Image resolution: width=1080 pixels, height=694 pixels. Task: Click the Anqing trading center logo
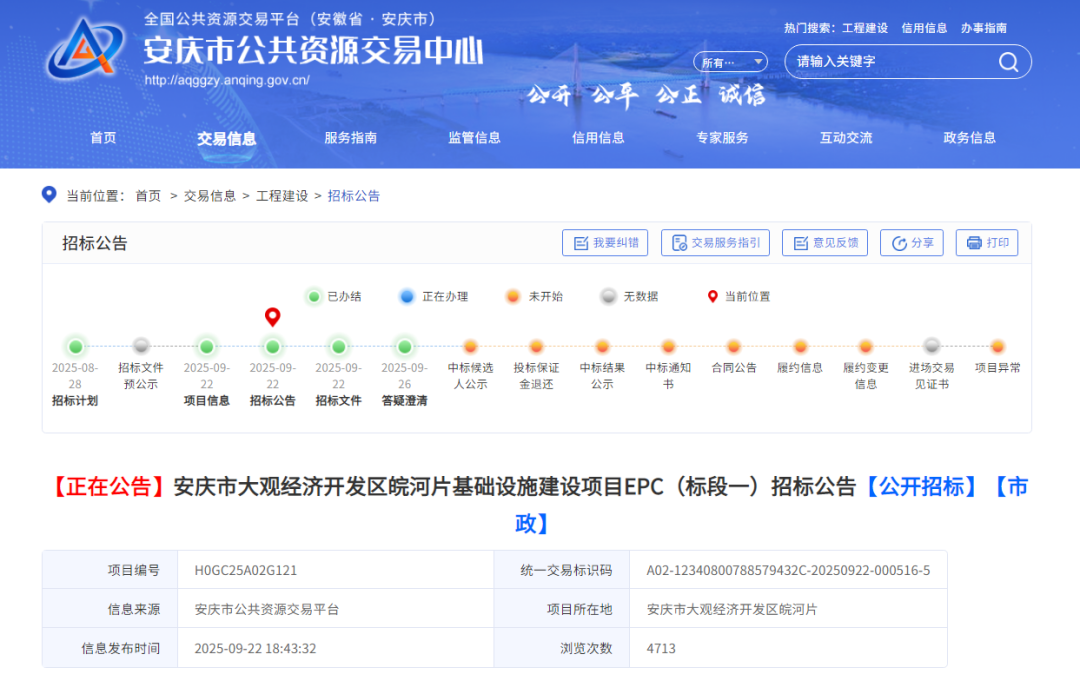point(85,50)
